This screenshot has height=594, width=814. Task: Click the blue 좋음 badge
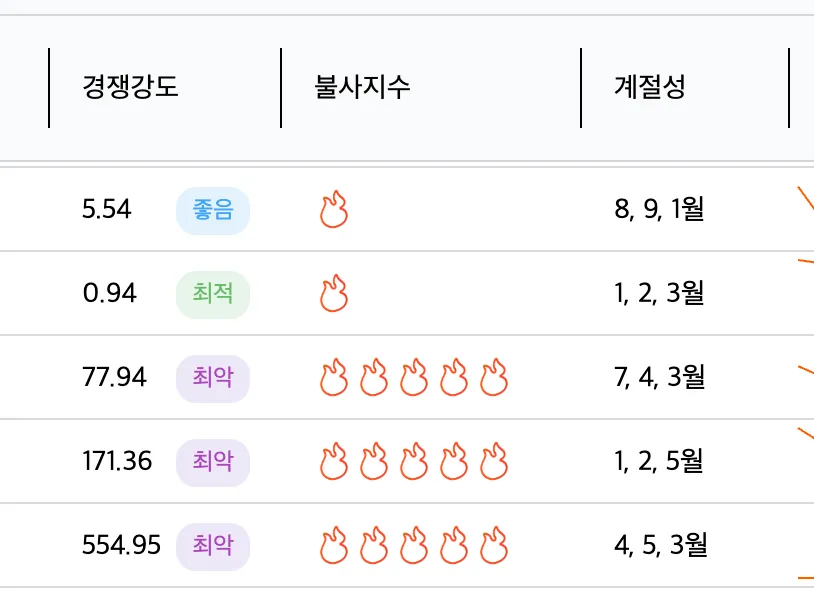pos(213,210)
